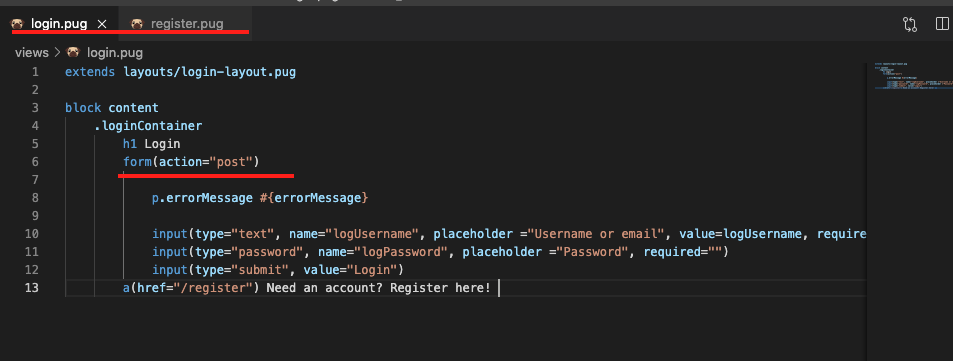Click the login.pug breadcrumb item
The height and width of the screenshot is (361, 953).
coord(115,52)
